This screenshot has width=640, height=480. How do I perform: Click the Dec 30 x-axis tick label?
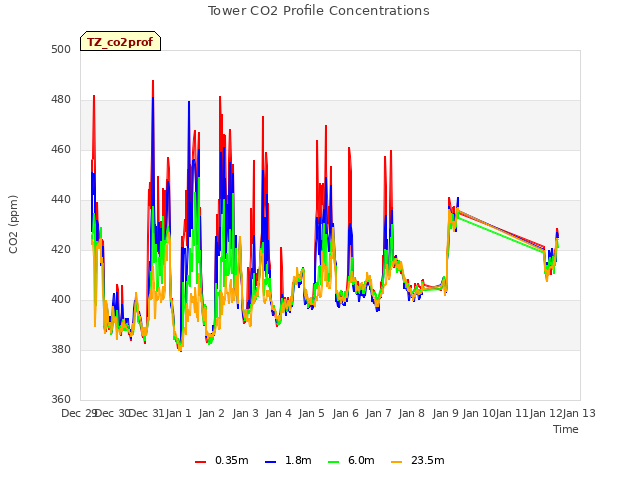pyautogui.click(x=113, y=413)
